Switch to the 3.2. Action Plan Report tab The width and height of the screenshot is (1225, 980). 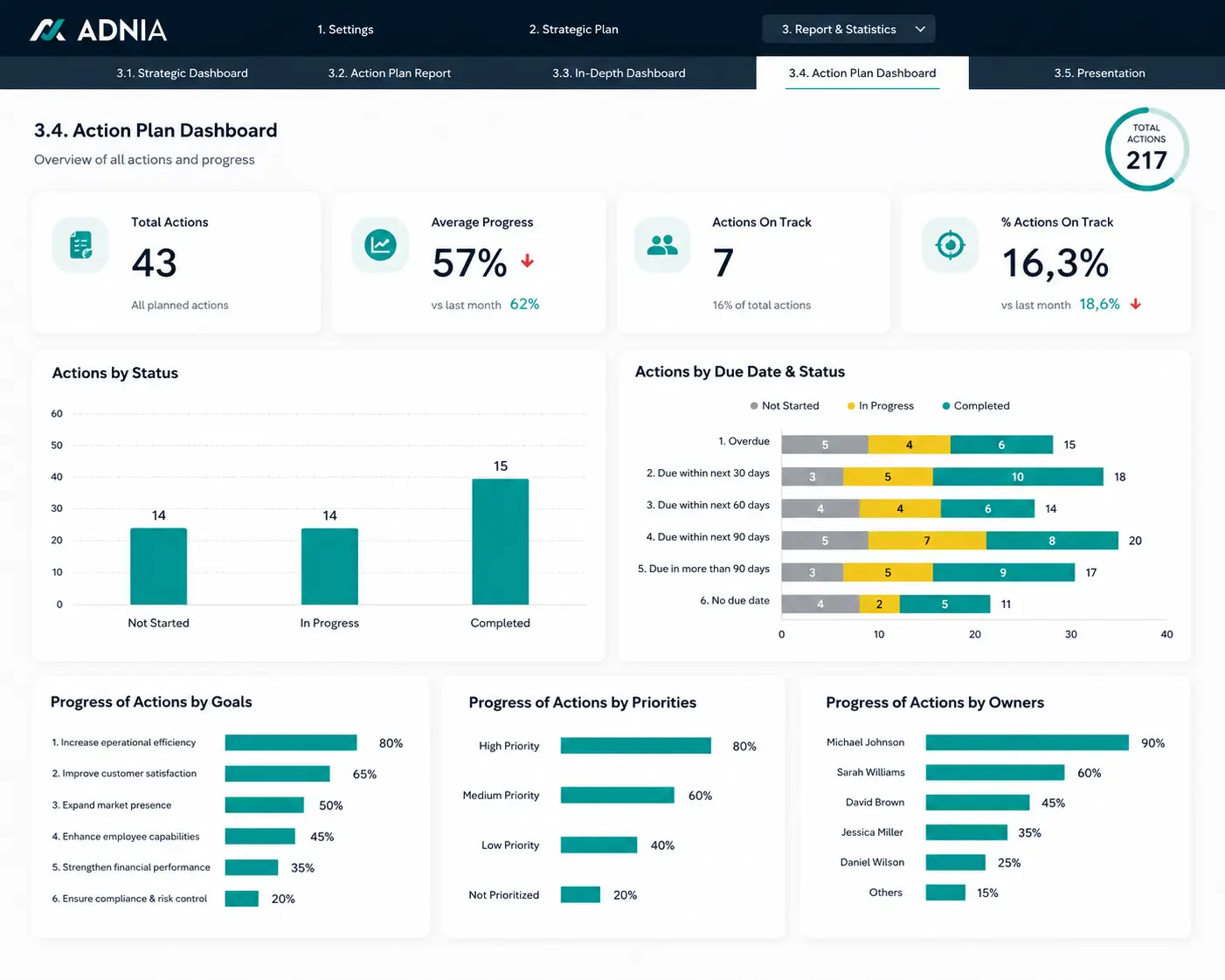click(x=390, y=73)
